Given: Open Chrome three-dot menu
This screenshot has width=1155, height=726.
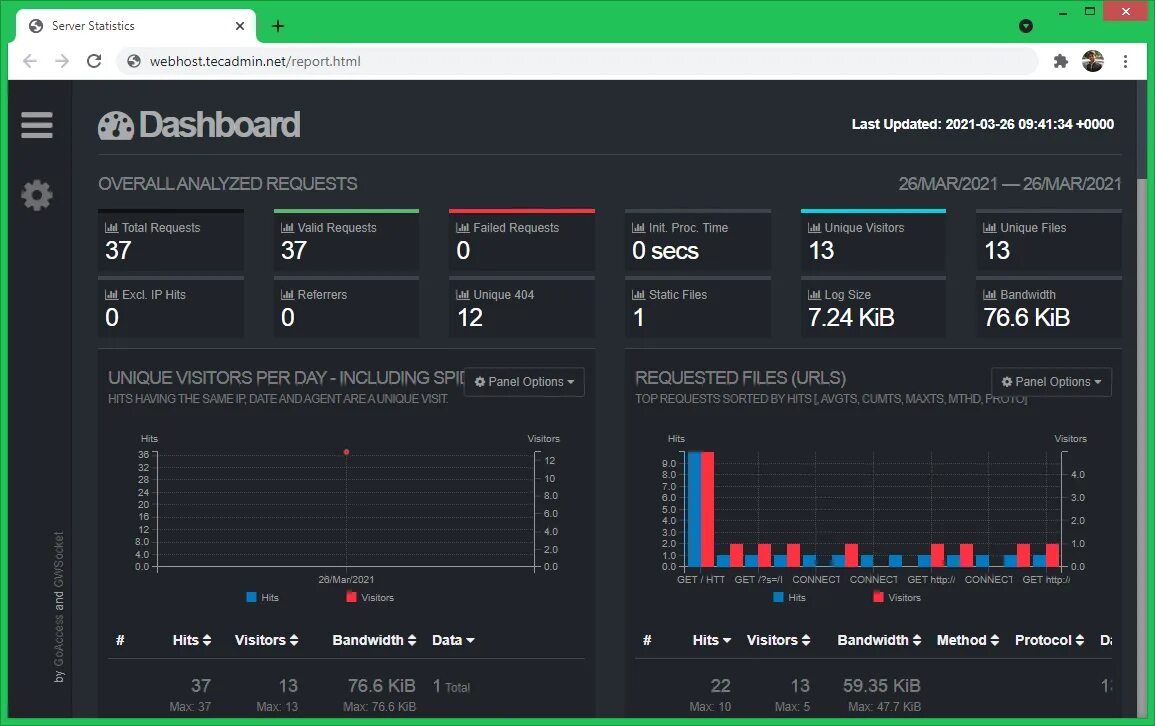Looking at the screenshot, I should tap(1125, 61).
